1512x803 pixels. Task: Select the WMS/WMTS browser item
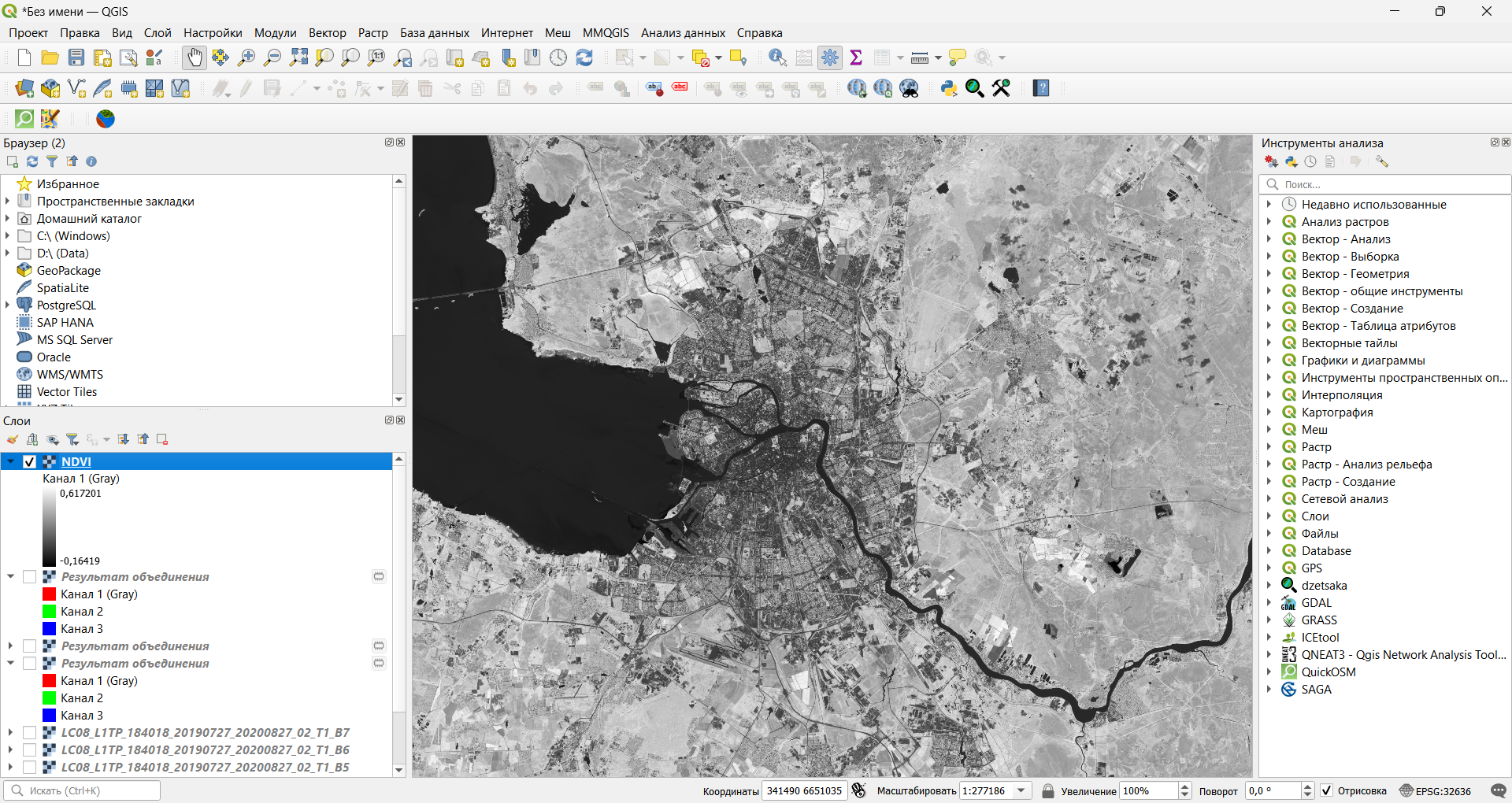(x=69, y=375)
